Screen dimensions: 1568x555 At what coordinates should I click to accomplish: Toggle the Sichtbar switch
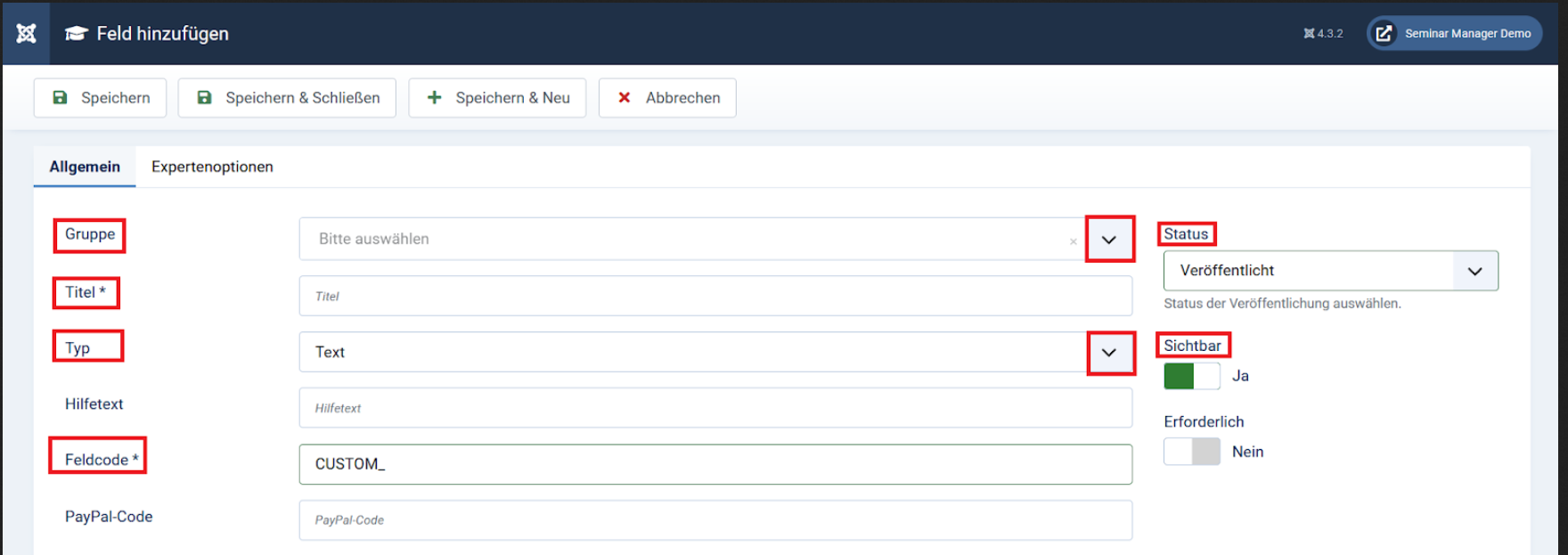coord(1191,376)
